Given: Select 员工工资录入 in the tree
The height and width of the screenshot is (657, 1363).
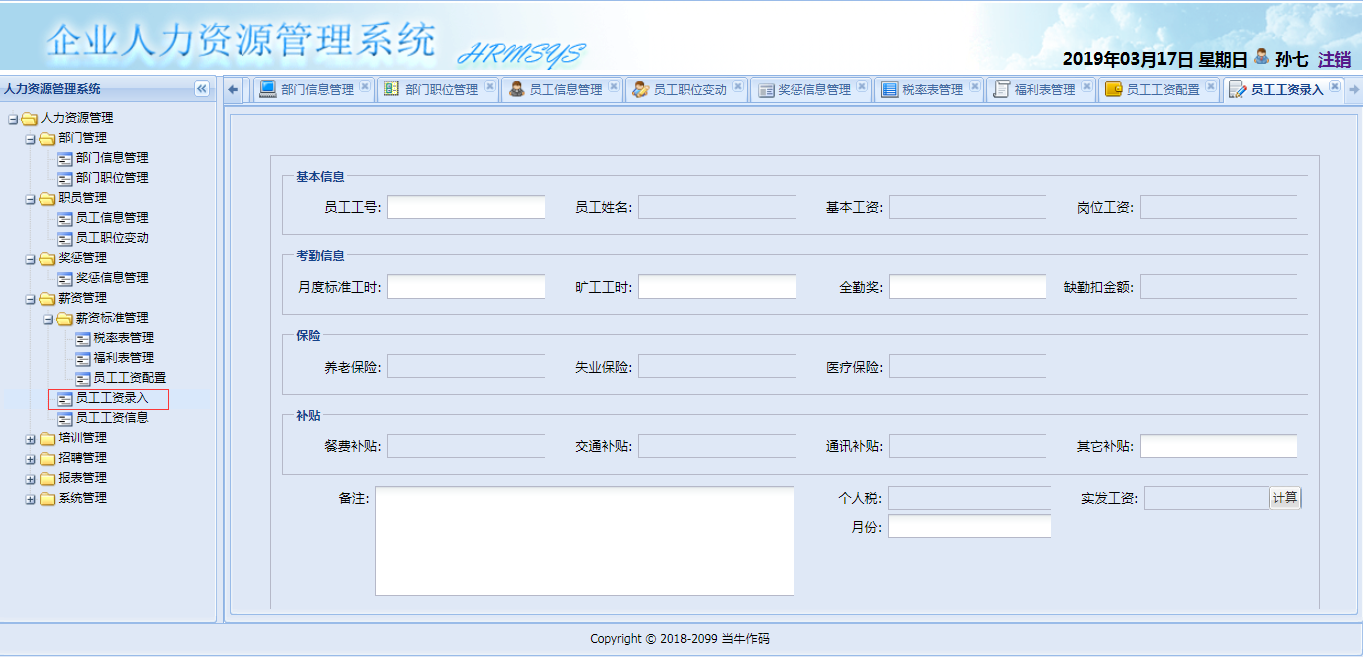Looking at the screenshot, I should tap(112, 398).
